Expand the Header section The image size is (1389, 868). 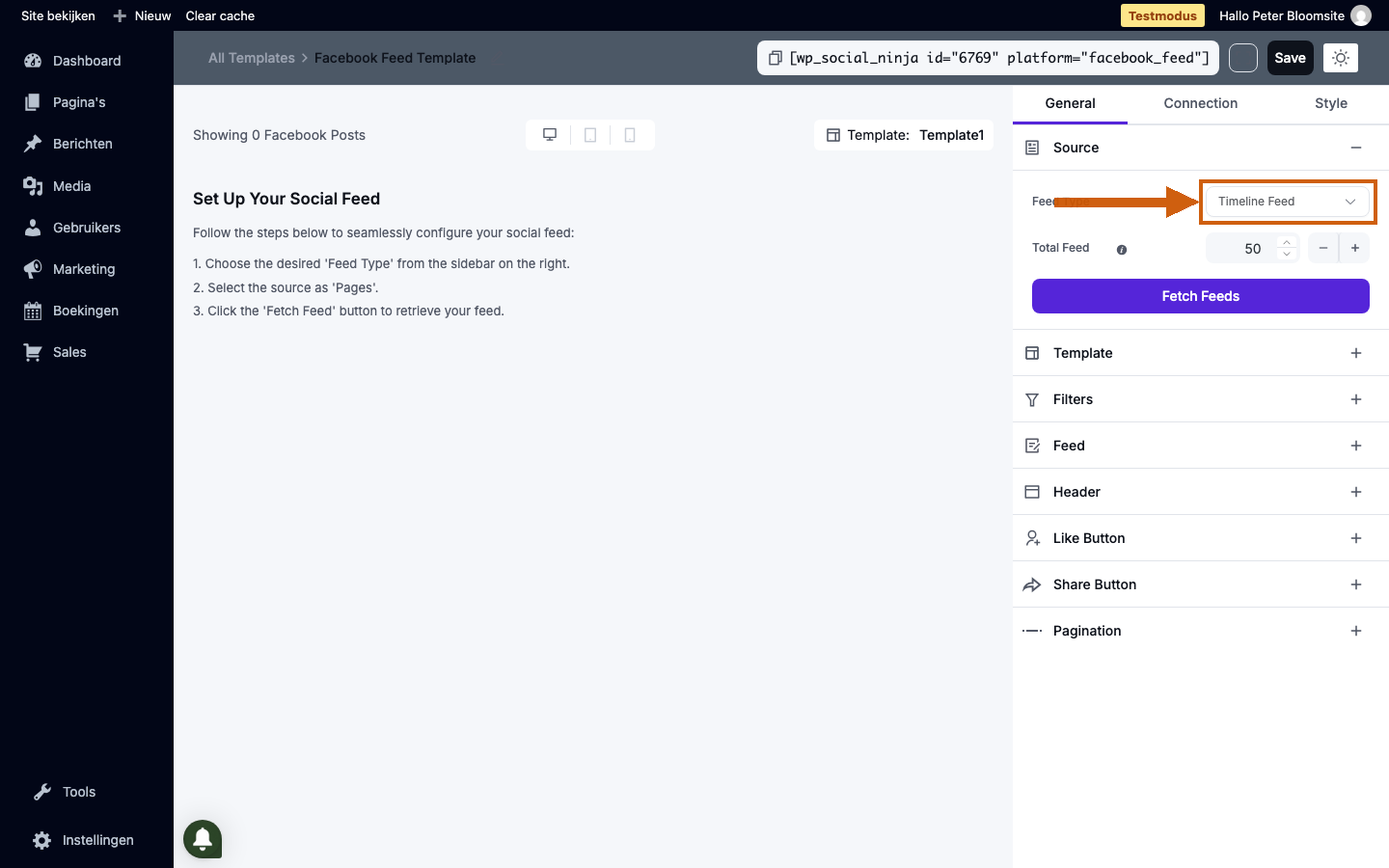coord(1356,492)
